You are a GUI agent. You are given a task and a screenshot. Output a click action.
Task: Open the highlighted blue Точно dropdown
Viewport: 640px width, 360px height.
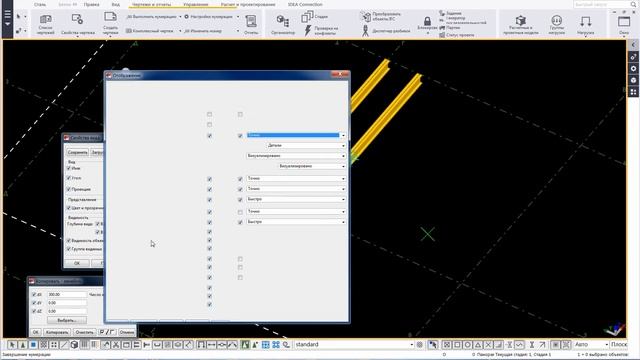(296, 135)
